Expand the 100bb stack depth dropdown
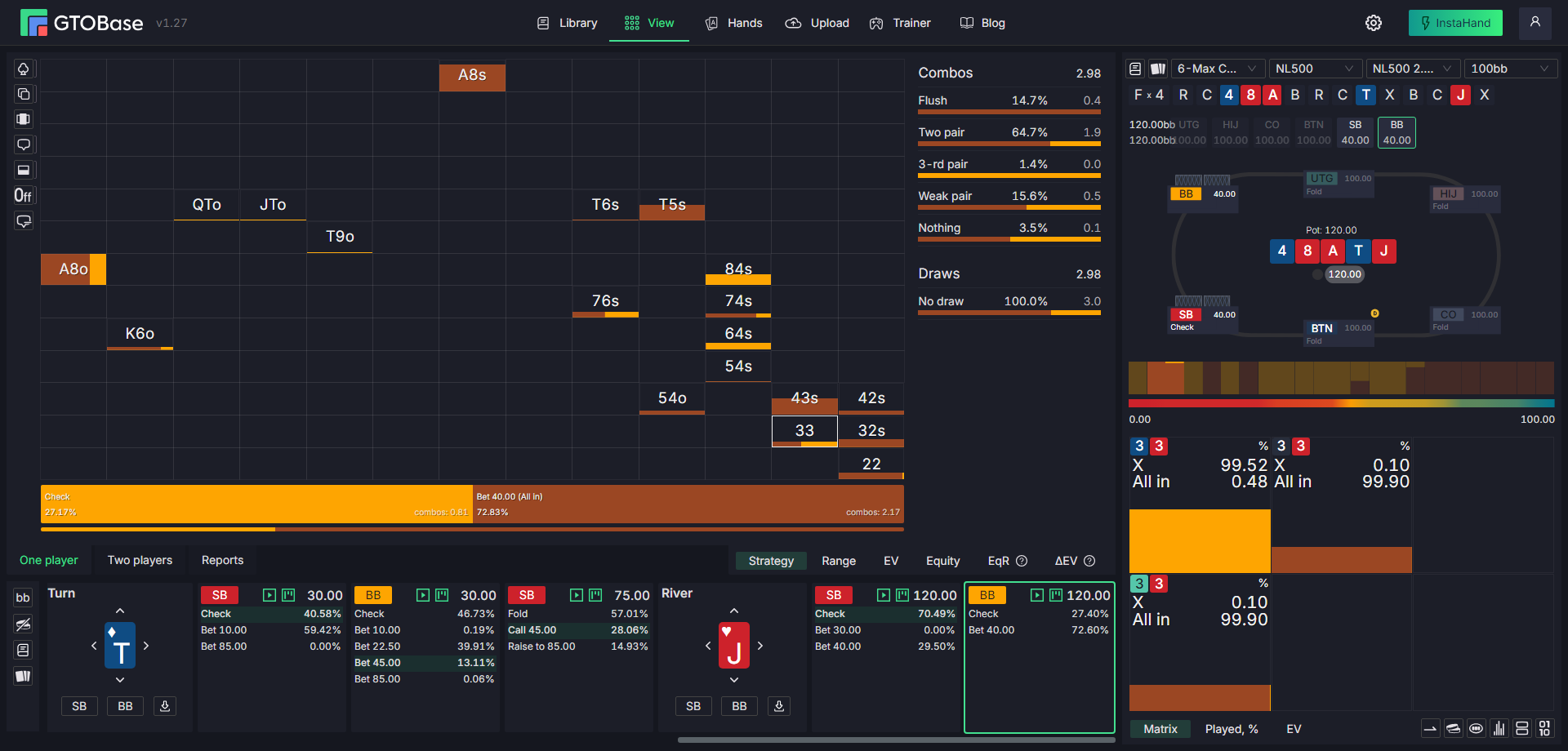This screenshot has width=1568, height=751. tap(1511, 69)
